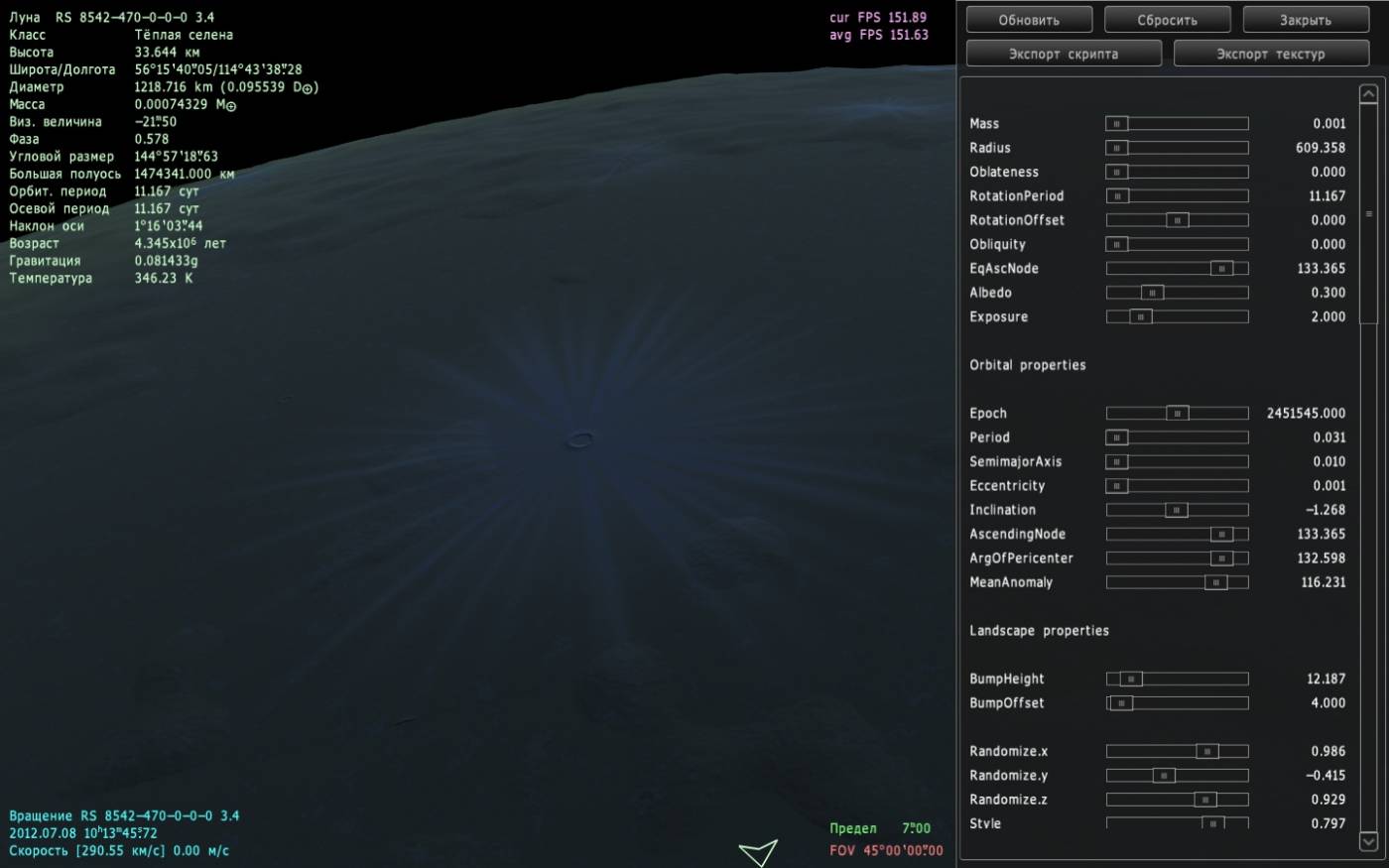Click the RotationOffset slider handle
This screenshot has width=1389, height=868.
(x=1177, y=220)
